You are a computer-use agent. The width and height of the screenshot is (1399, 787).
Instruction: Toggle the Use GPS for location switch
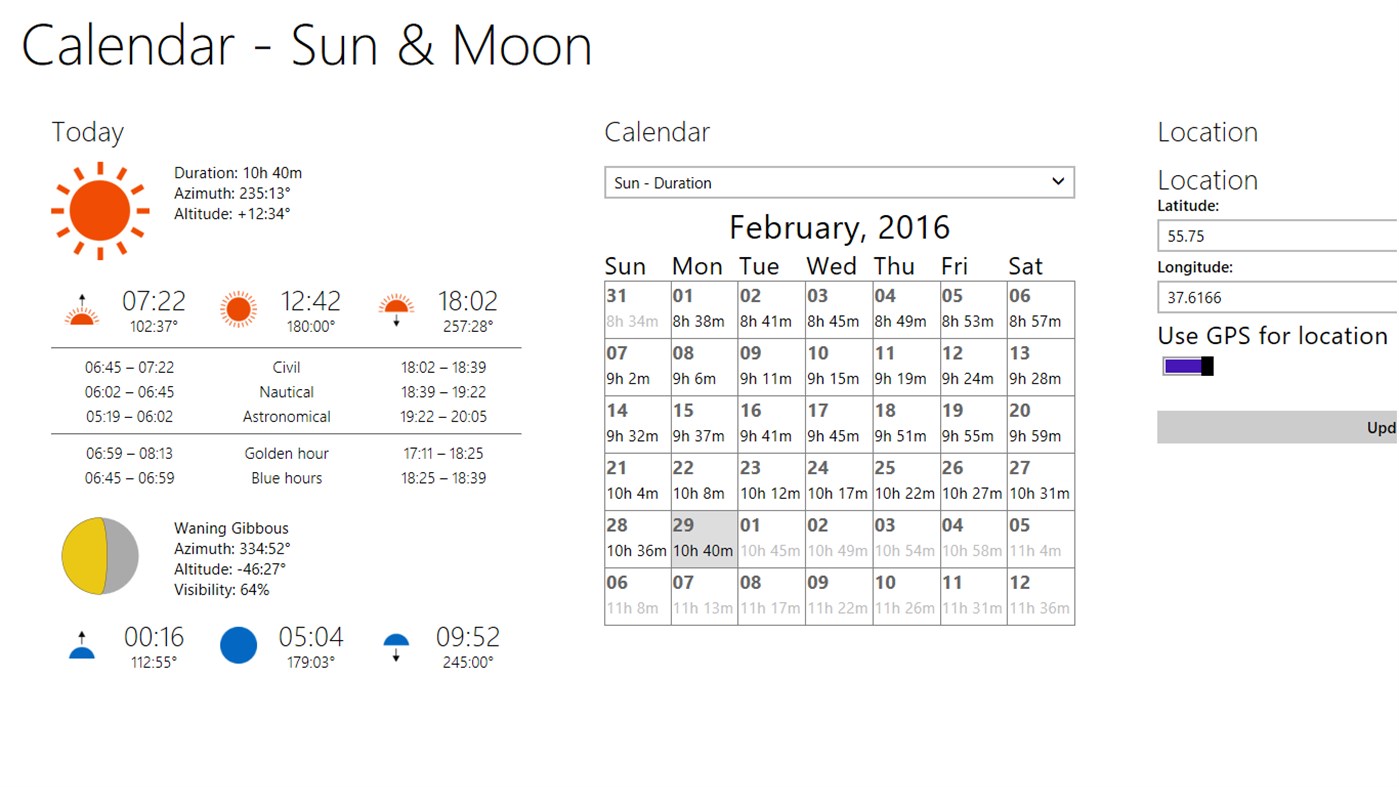pyautogui.click(x=1186, y=366)
